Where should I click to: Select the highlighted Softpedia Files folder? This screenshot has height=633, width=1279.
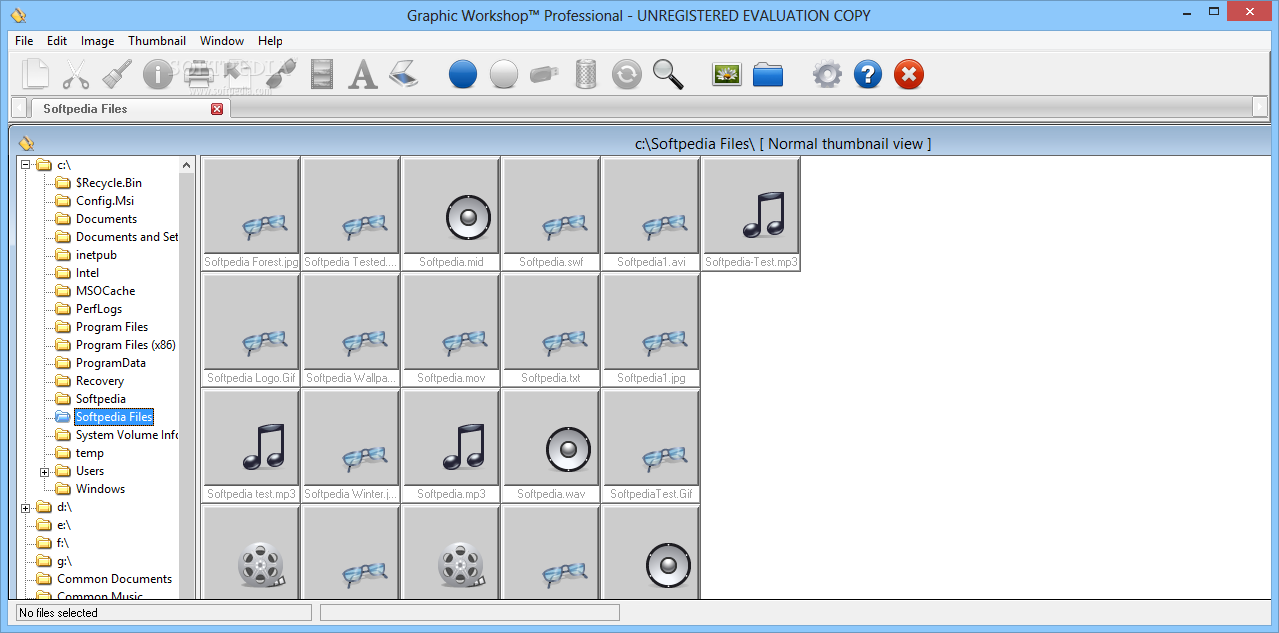pos(114,417)
